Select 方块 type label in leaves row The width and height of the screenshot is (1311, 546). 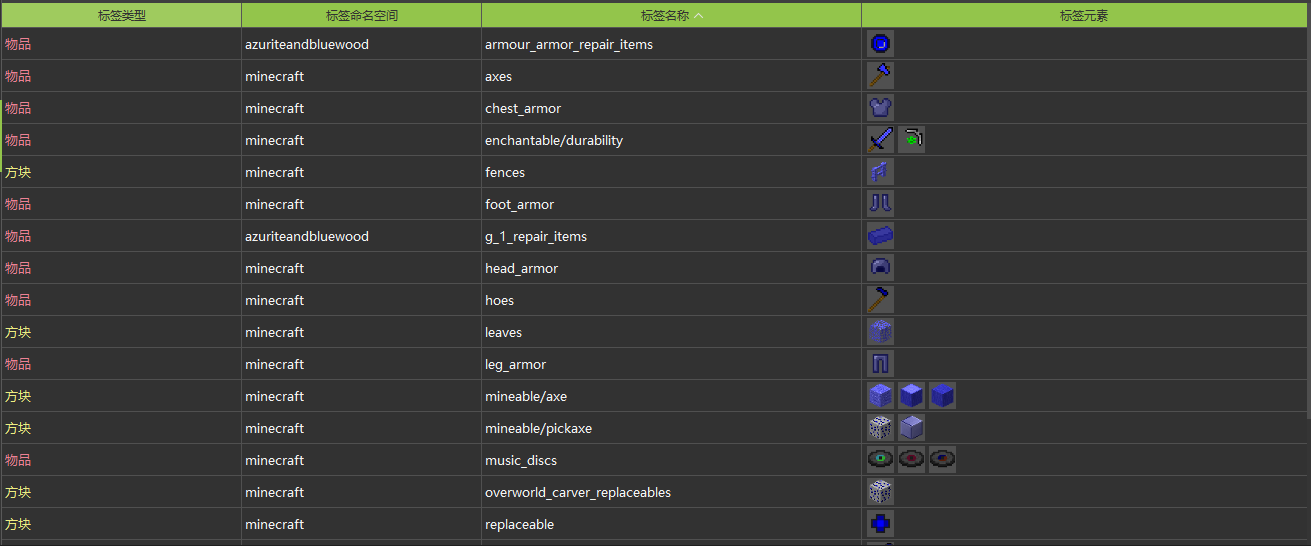tap(18, 332)
